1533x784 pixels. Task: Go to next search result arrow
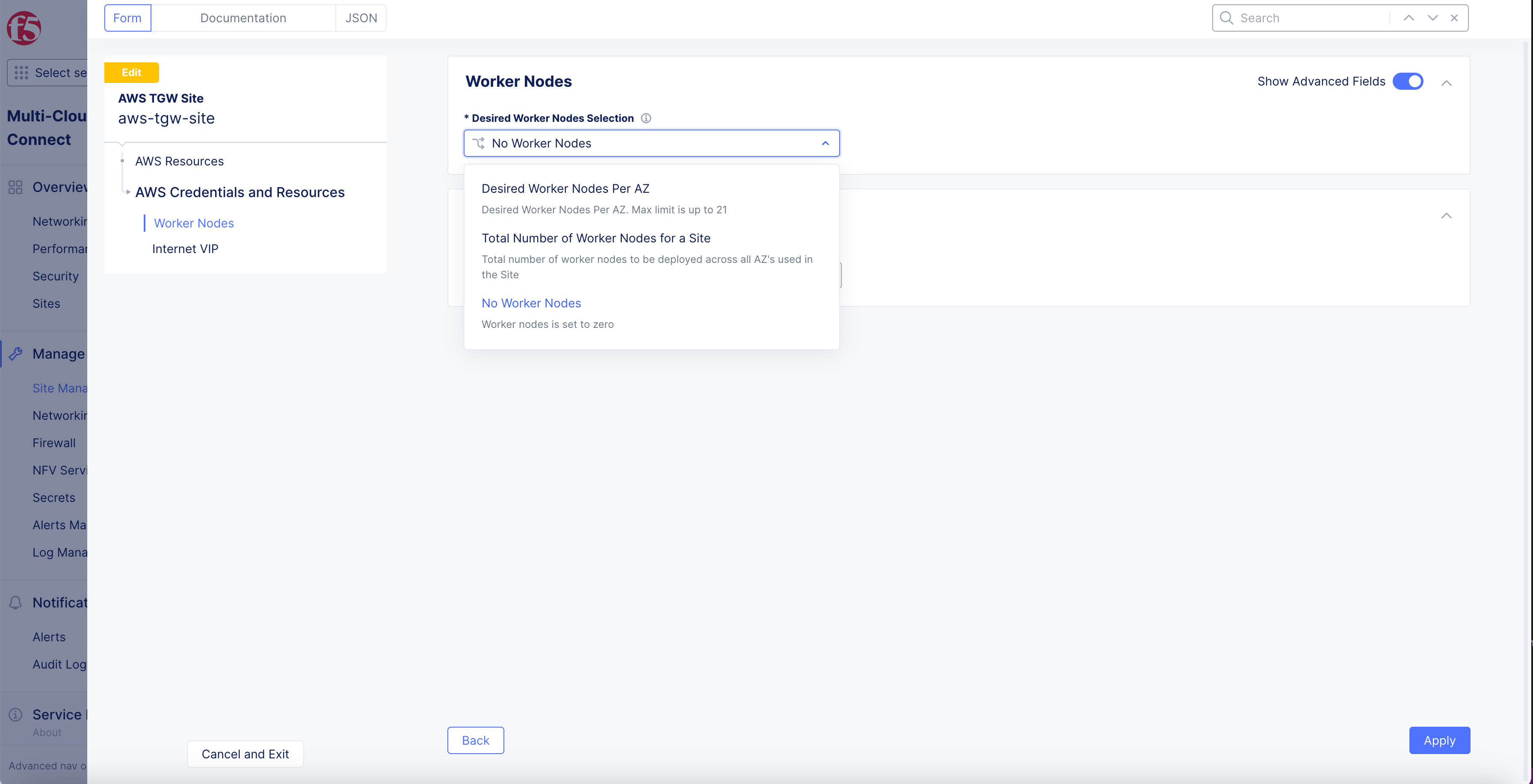1432,18
